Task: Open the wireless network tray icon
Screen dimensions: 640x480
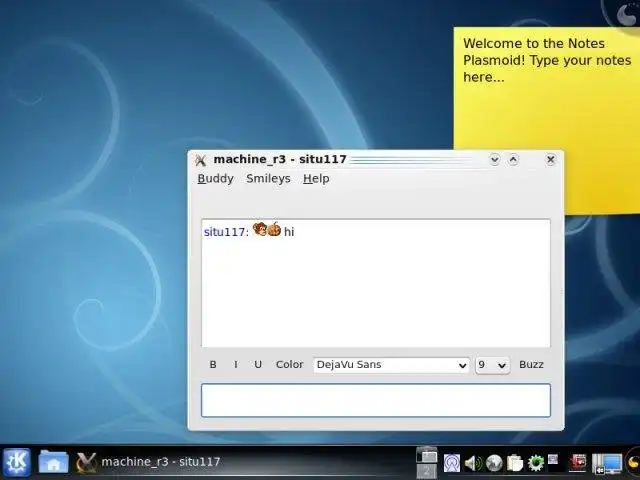Action: coord(452,463)
